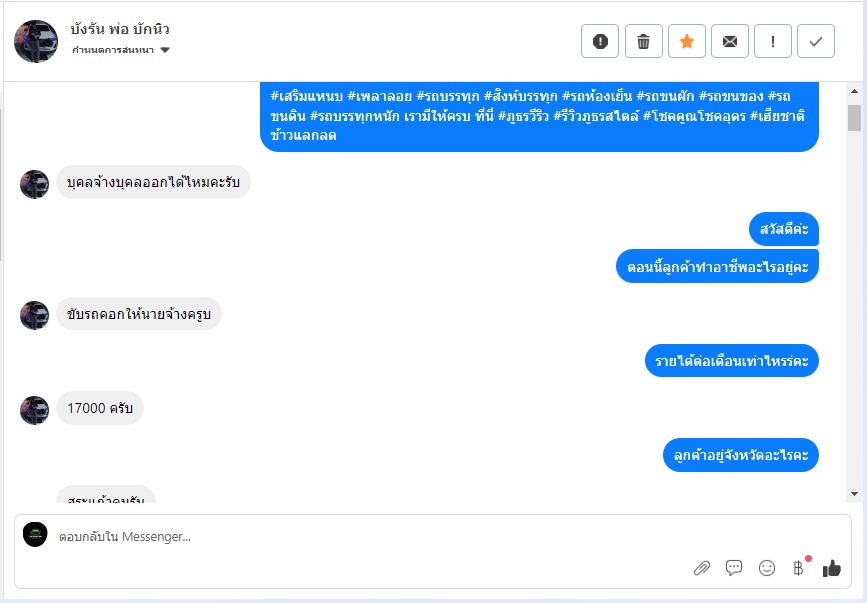Open the emoji picker smiley icon
This screenshot has width=867, height=603.
(x=767, y=568)
